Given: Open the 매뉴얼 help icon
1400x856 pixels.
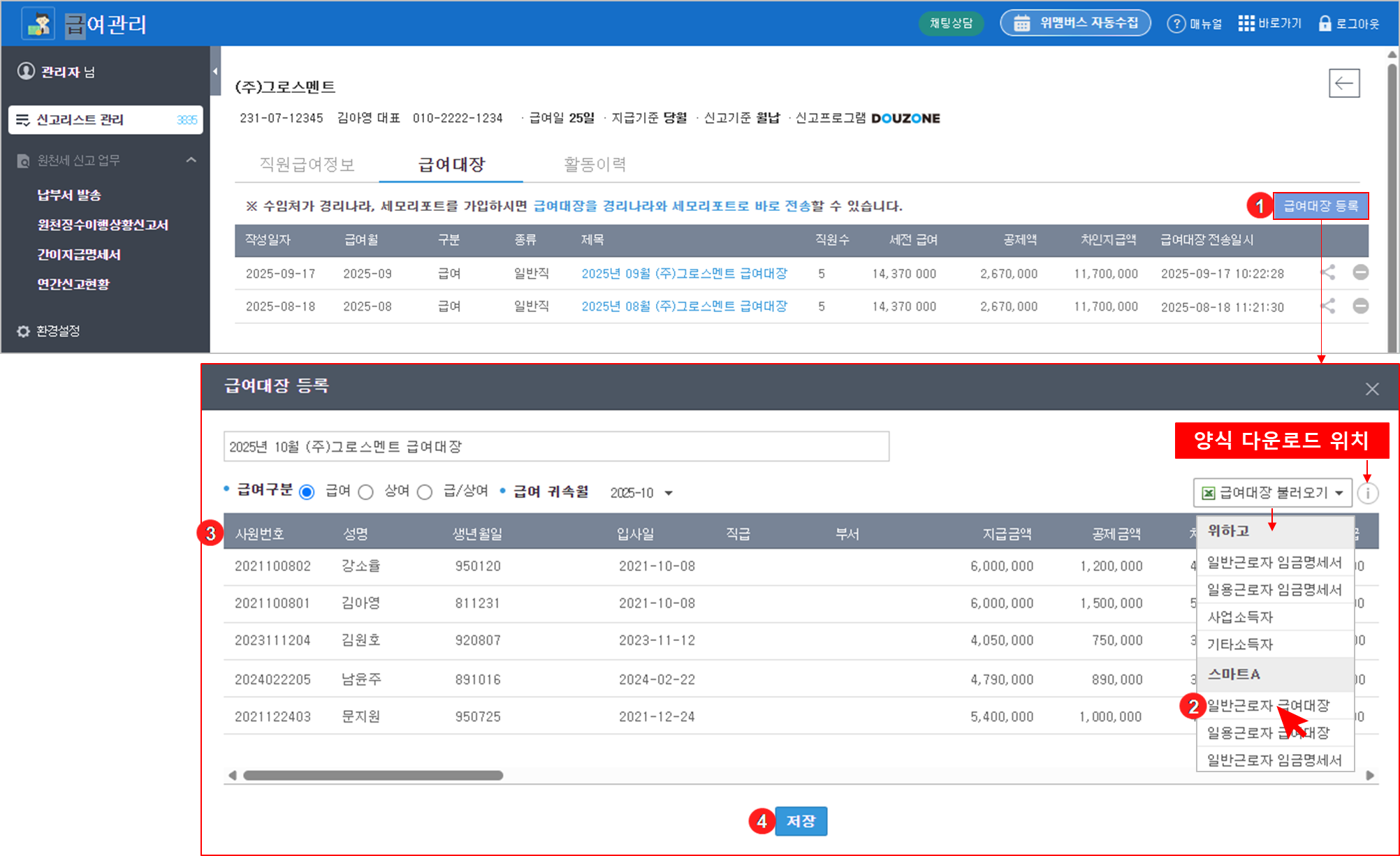Looking at the screenshot, I should point(1176,24).
